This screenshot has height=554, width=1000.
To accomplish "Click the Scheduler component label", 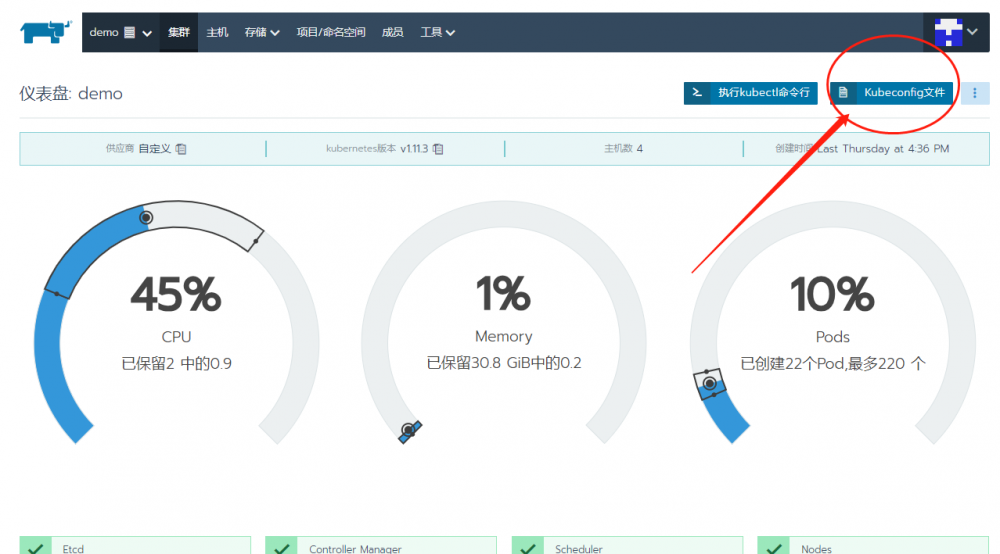I will coord(578,549).
